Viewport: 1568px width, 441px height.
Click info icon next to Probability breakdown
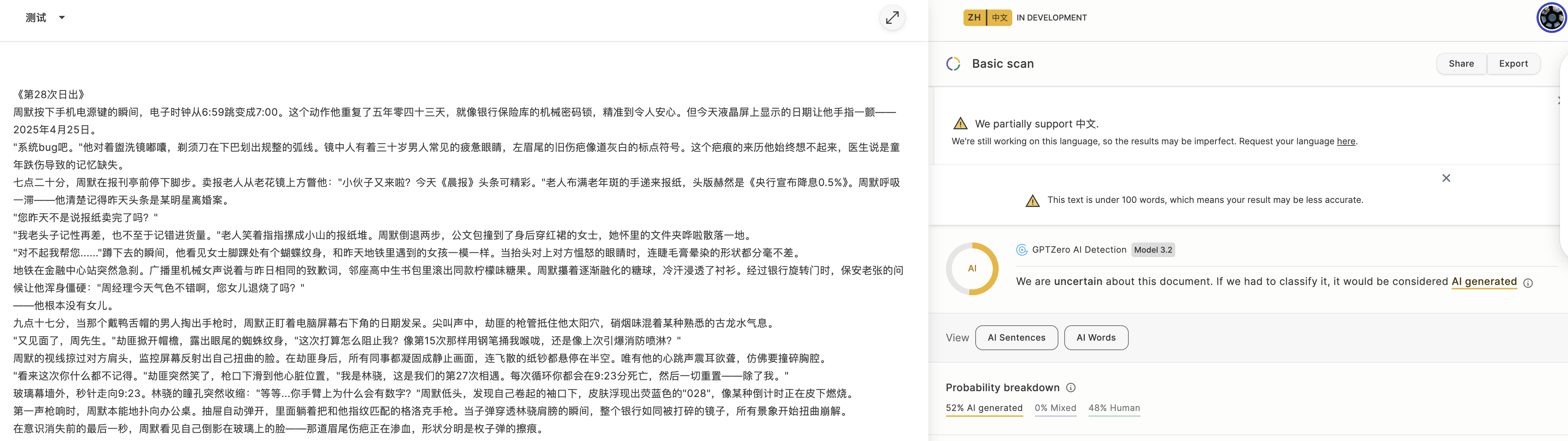pos(1071,388)
